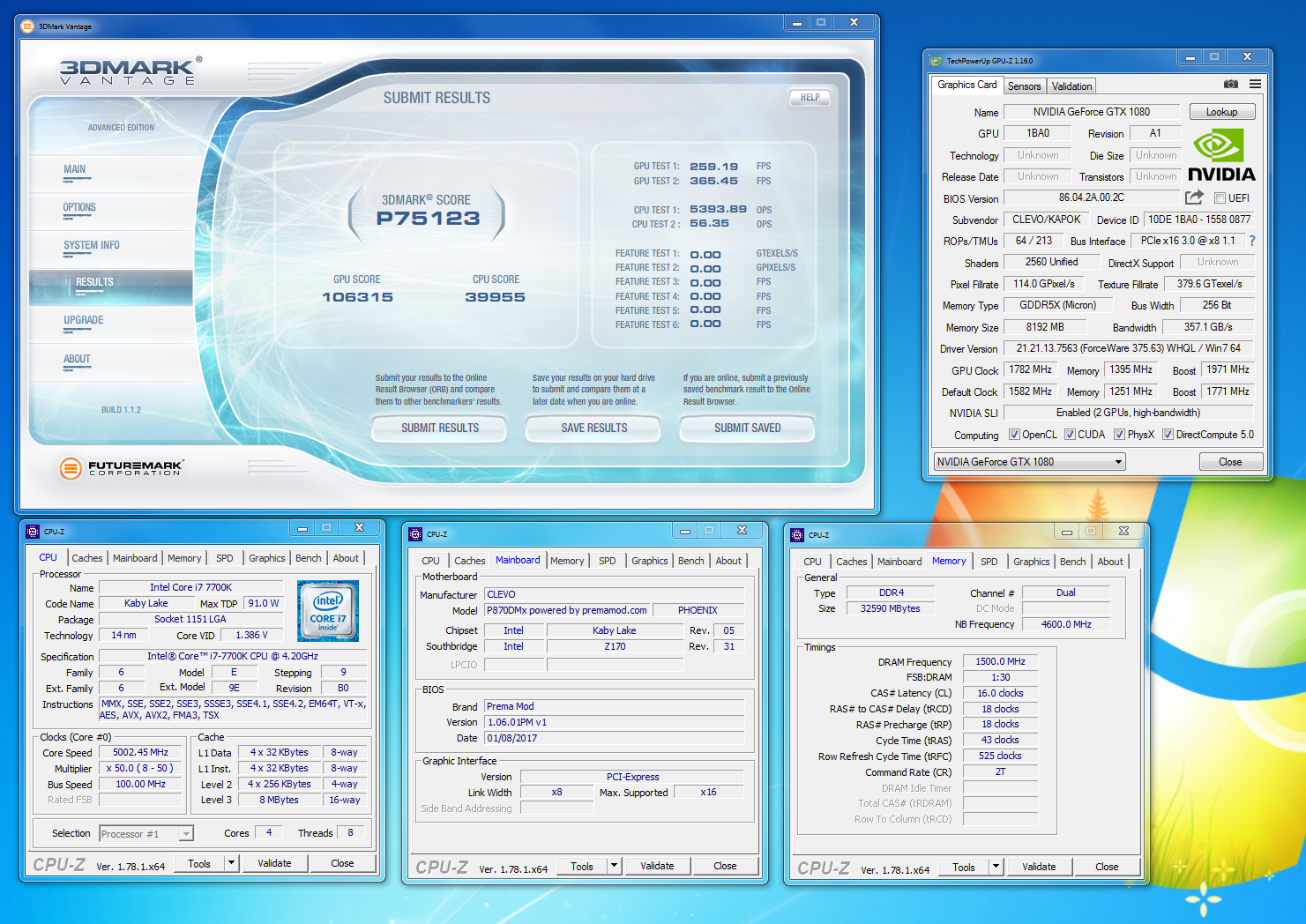
Task: Click the GPU-Z screenshot camera icon
Action: point(1230,85)
